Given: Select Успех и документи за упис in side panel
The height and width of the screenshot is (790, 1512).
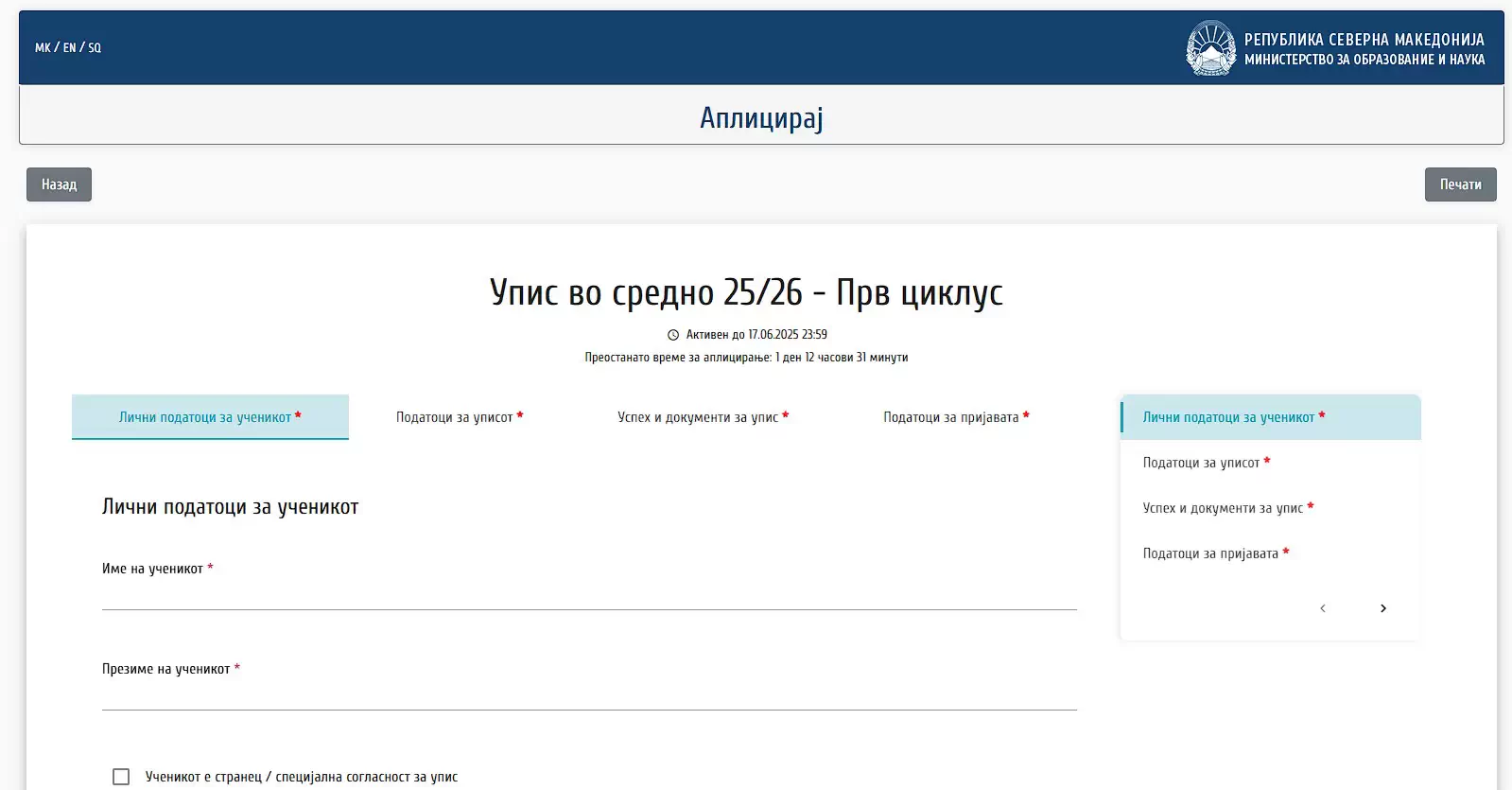Looking at the screenshot, I should coord(1271,508).
